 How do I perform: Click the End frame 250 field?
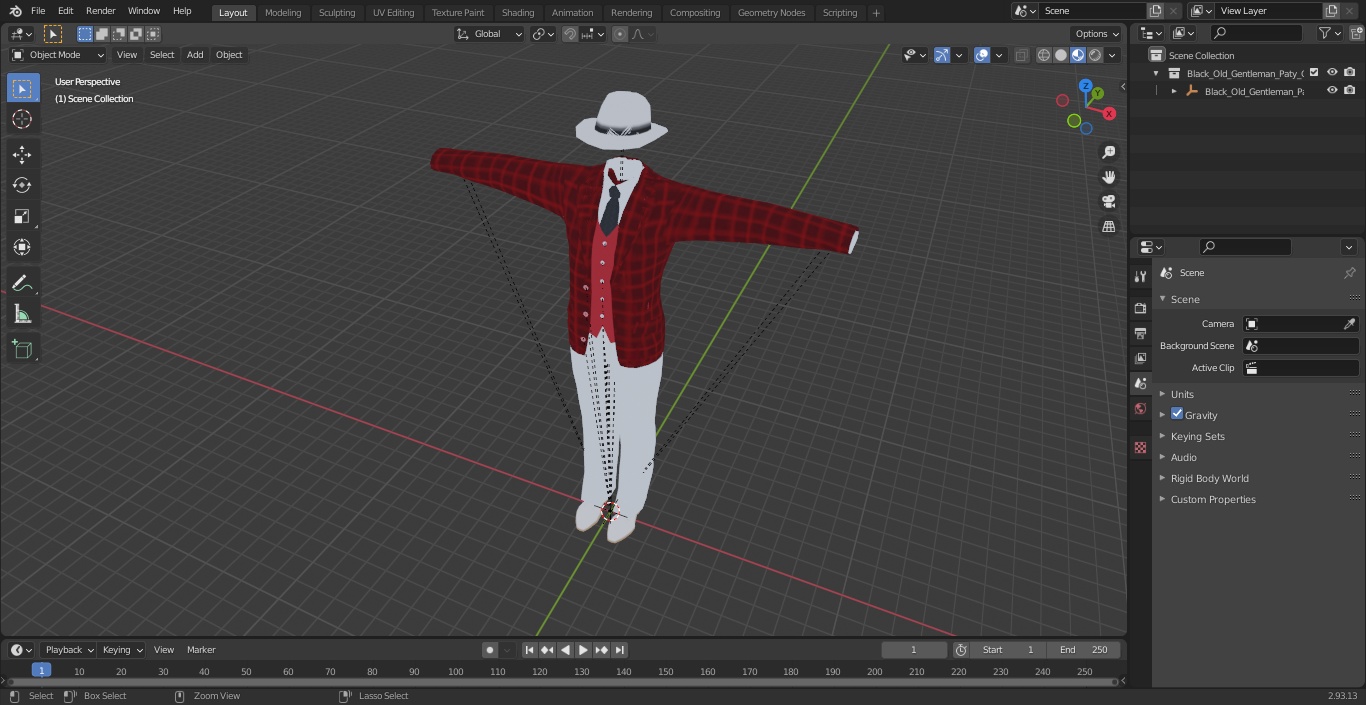point(1084,650)
